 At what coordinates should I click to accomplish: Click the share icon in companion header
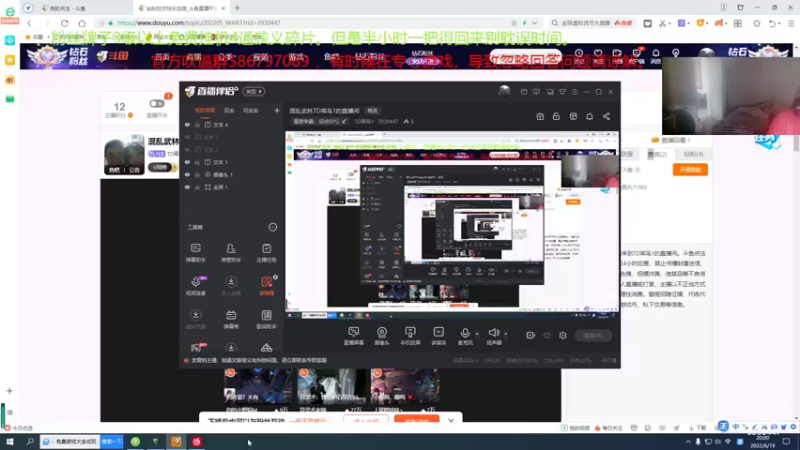[x=606, y=116]
